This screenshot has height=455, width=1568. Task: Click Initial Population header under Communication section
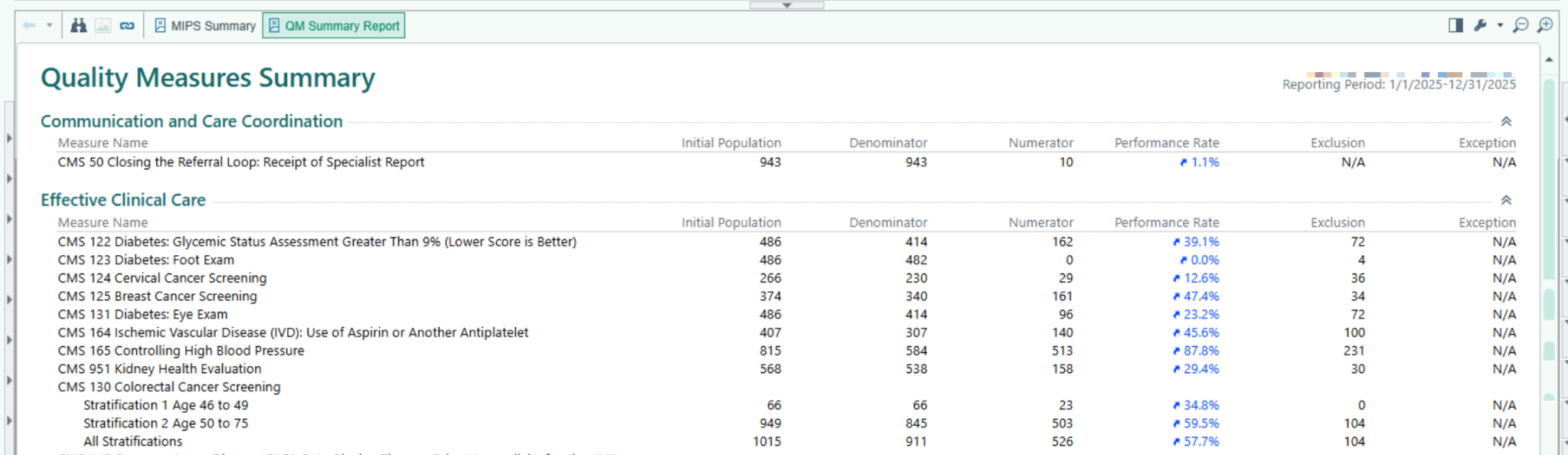point(731,143)
